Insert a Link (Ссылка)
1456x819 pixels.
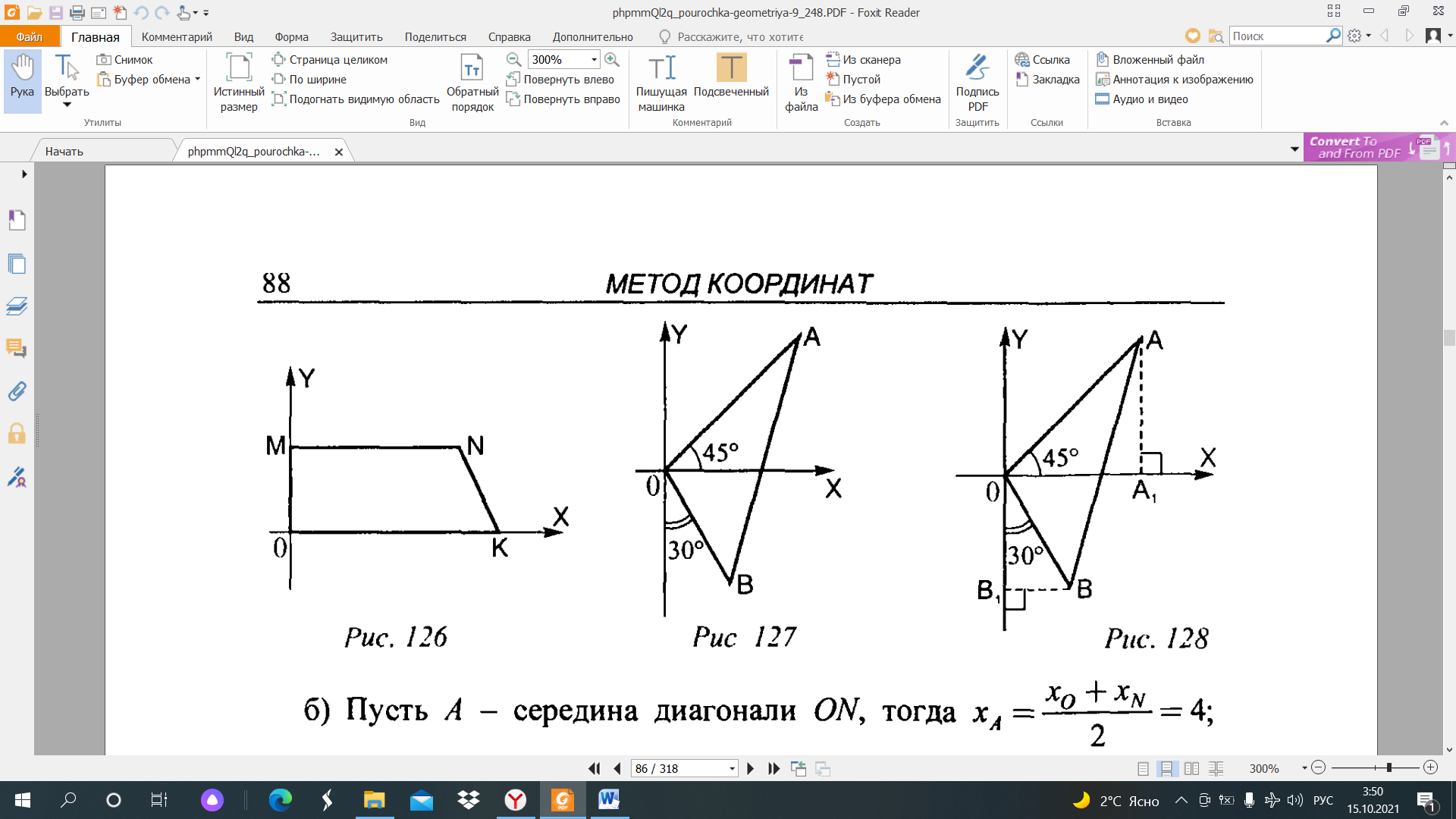[x=1043, y=59]
